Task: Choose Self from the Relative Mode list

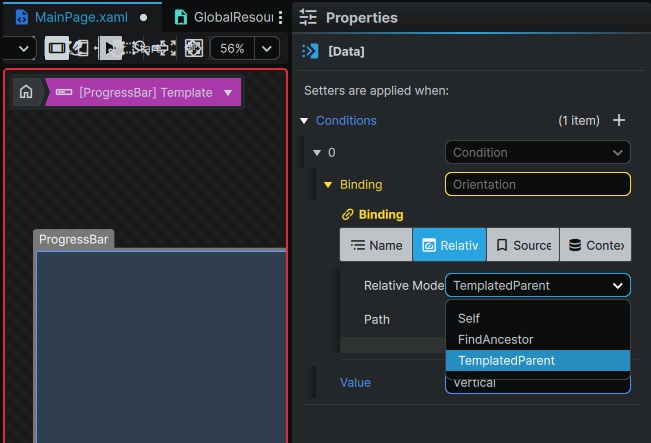Action: tap(469, 319)
